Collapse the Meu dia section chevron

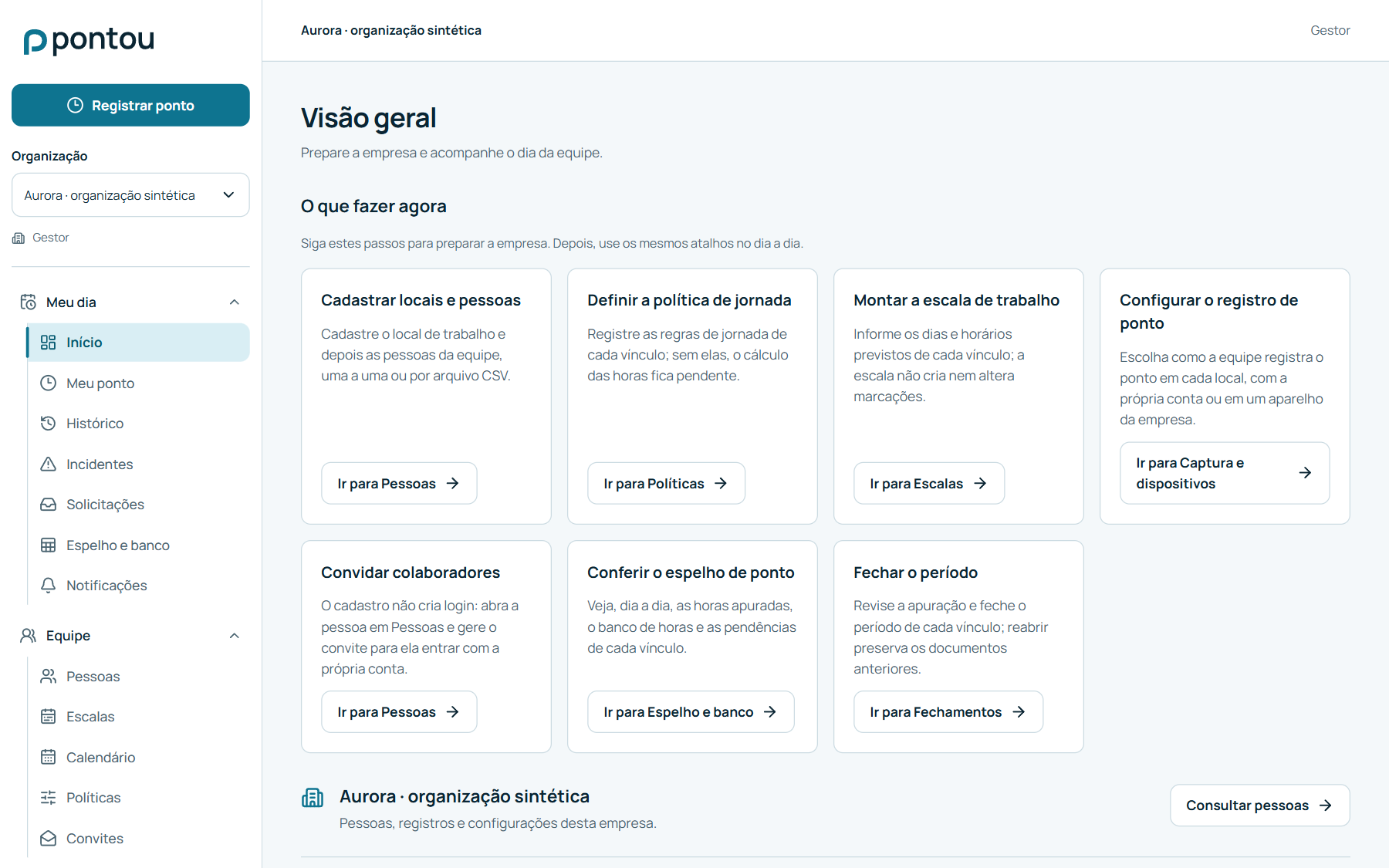tap(235, 302)
